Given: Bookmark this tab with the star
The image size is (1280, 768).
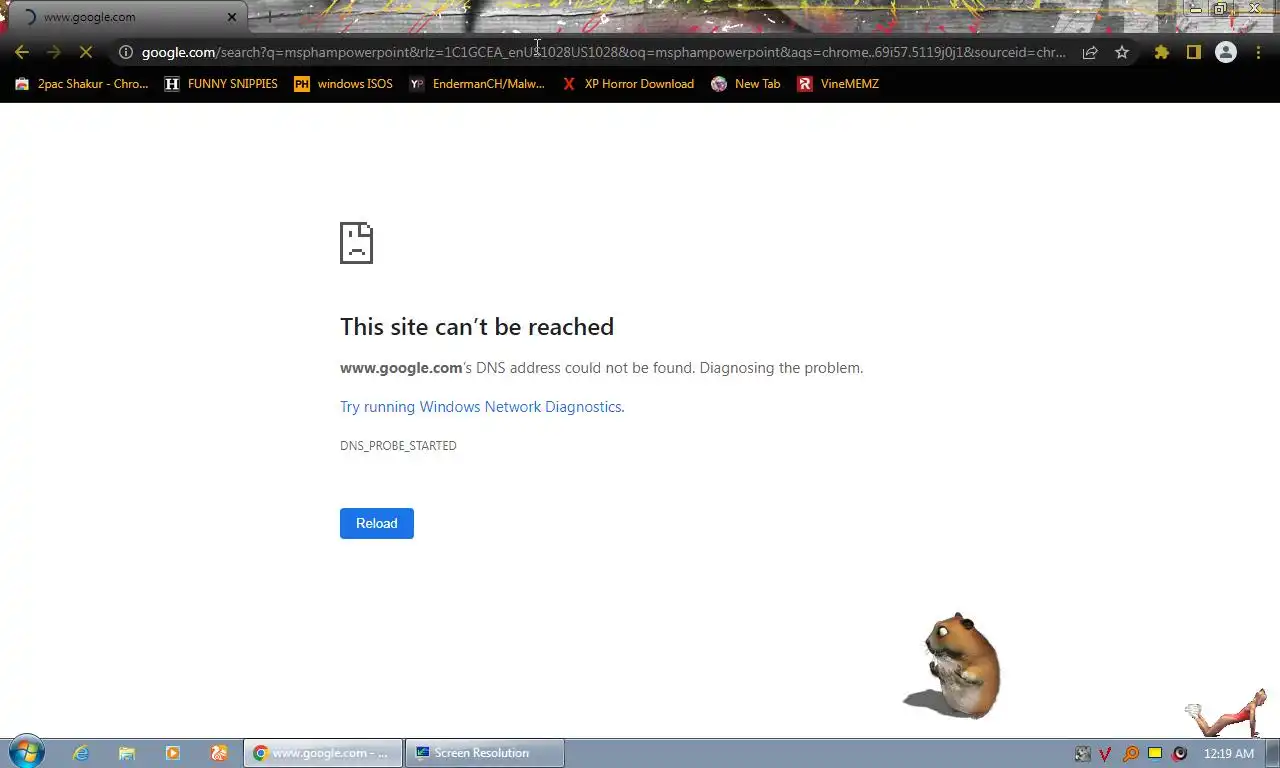Looking at the screenshot, I should click(x=1122, y=52).
